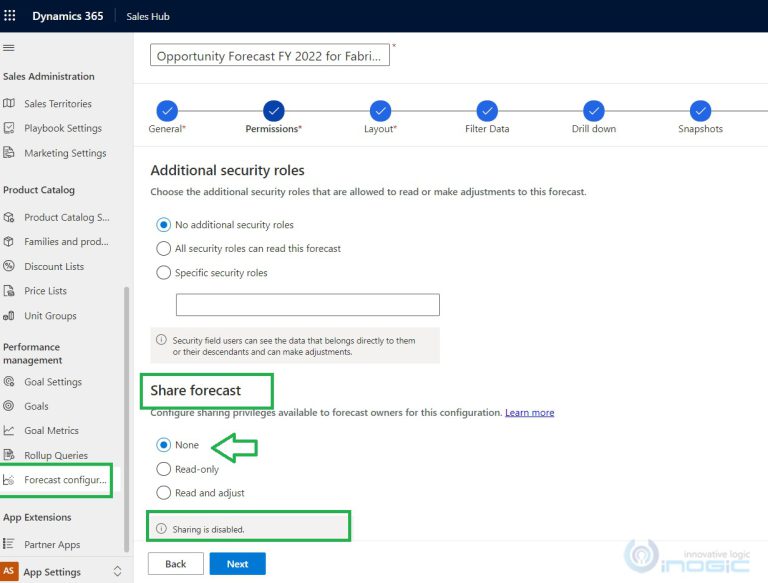
Task: Click the Unit Groups icon
Action: click(9, 316)
